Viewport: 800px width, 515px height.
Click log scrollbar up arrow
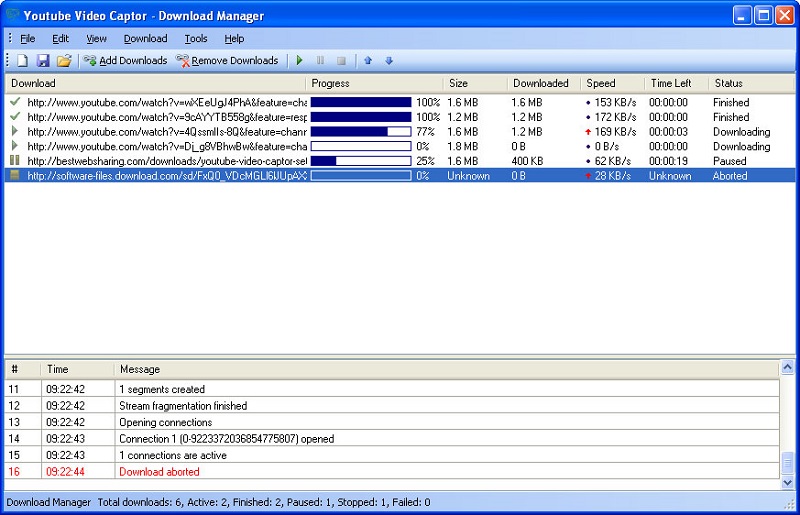click(787, 367)
